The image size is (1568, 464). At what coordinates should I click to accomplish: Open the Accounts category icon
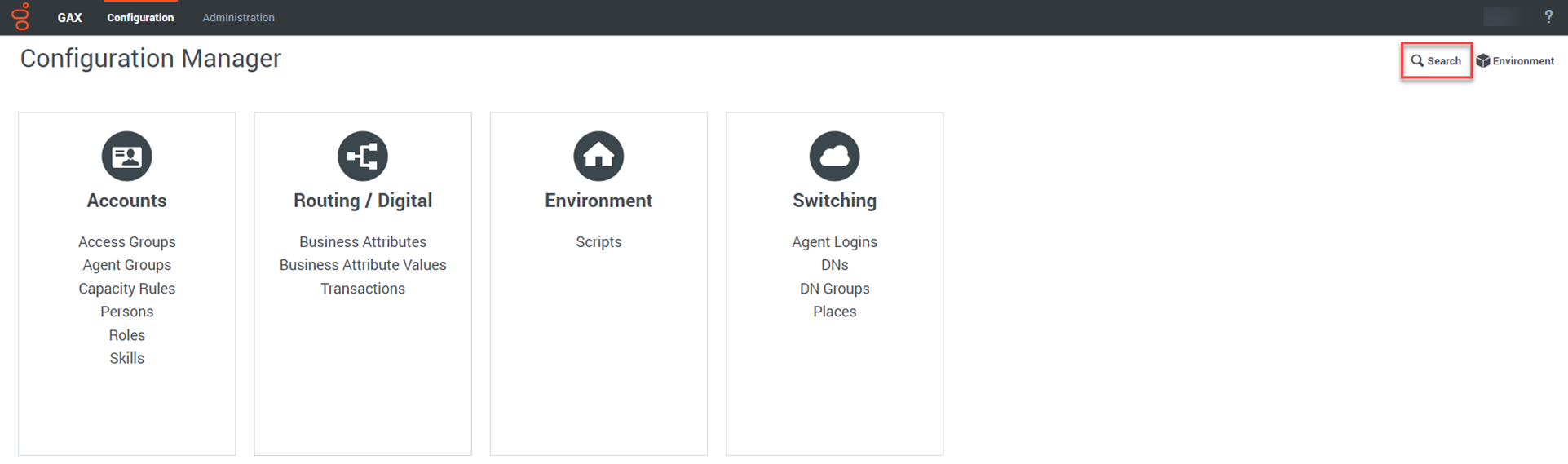point(126,156)
